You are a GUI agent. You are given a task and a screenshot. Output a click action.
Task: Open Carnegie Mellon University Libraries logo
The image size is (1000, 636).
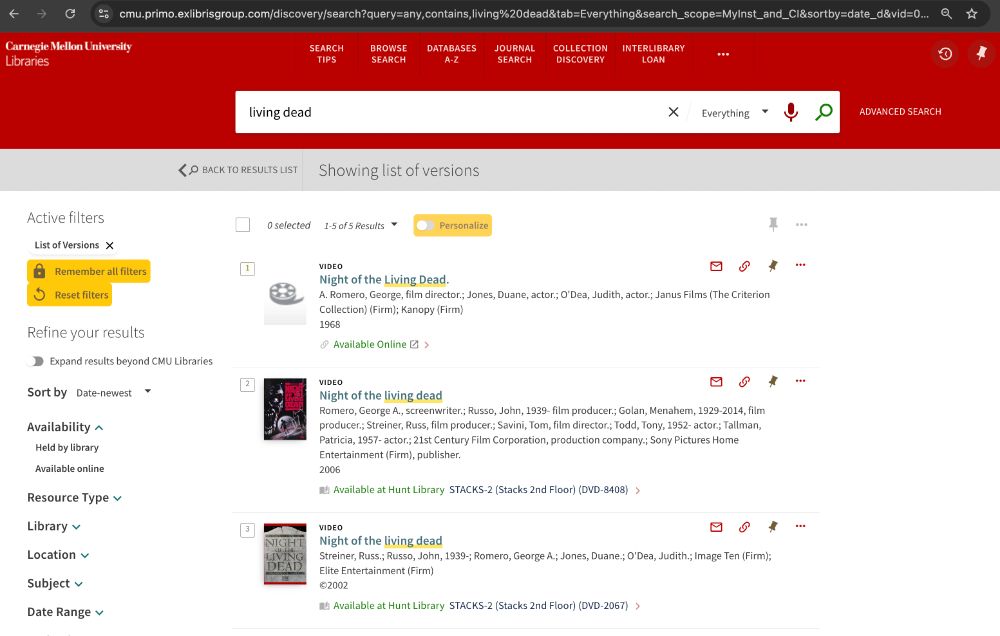[68, 54]
